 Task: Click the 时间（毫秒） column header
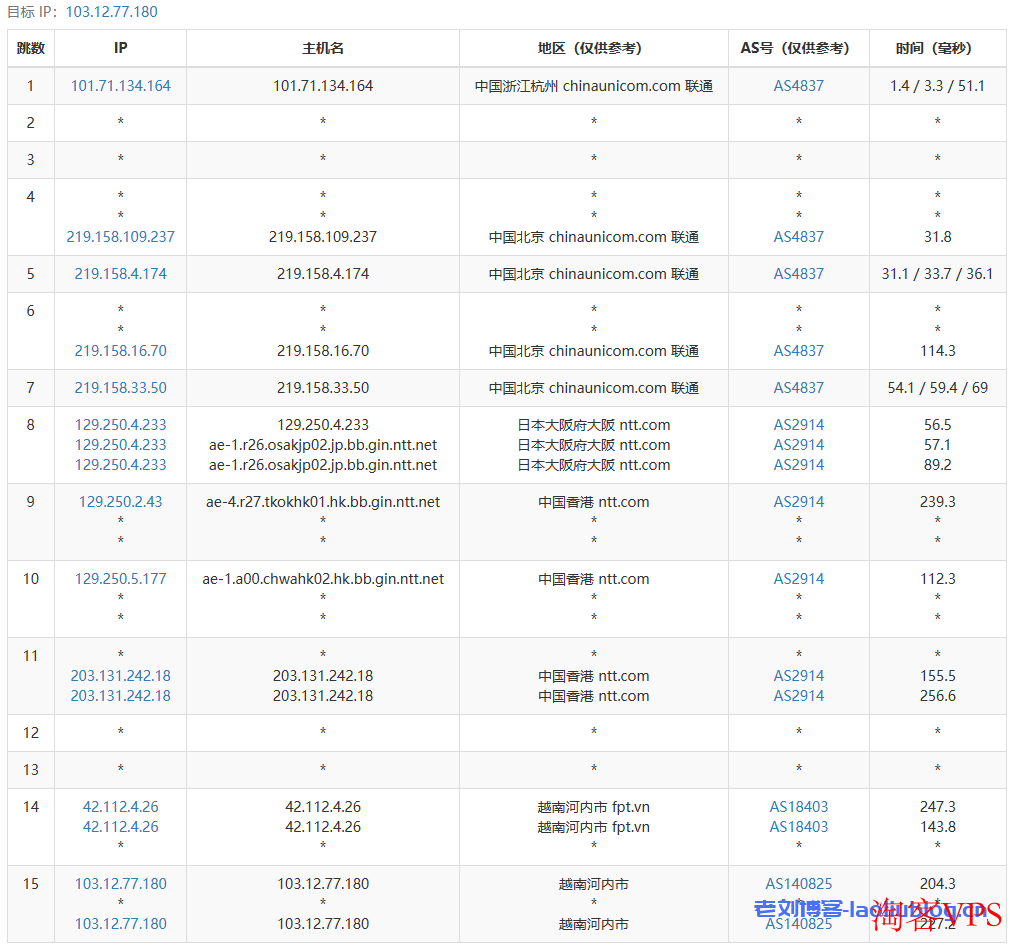(x=937, y=48)
